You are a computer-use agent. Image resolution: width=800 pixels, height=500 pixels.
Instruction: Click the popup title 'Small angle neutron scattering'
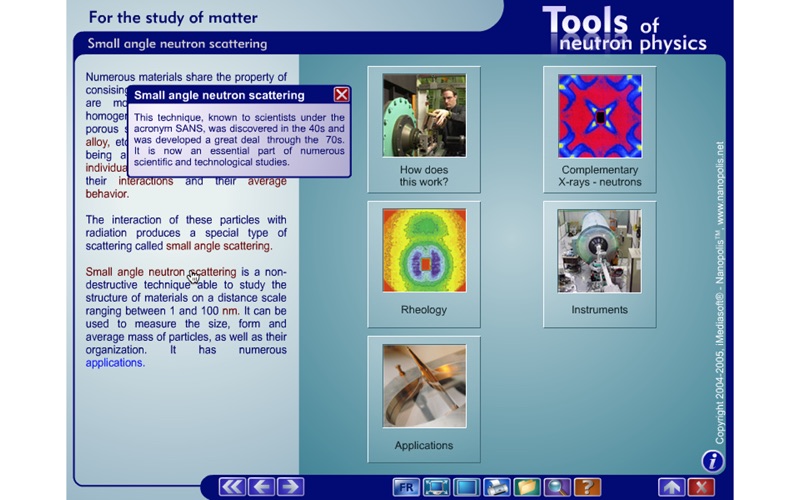point(219,95)
